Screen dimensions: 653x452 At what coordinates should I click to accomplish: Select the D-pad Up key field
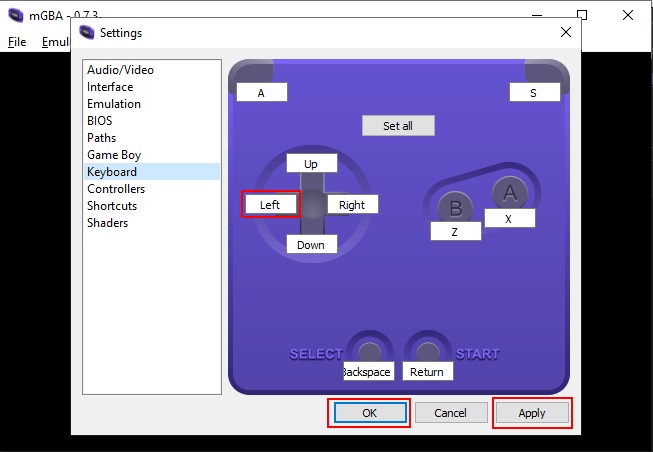pos(312,163)
